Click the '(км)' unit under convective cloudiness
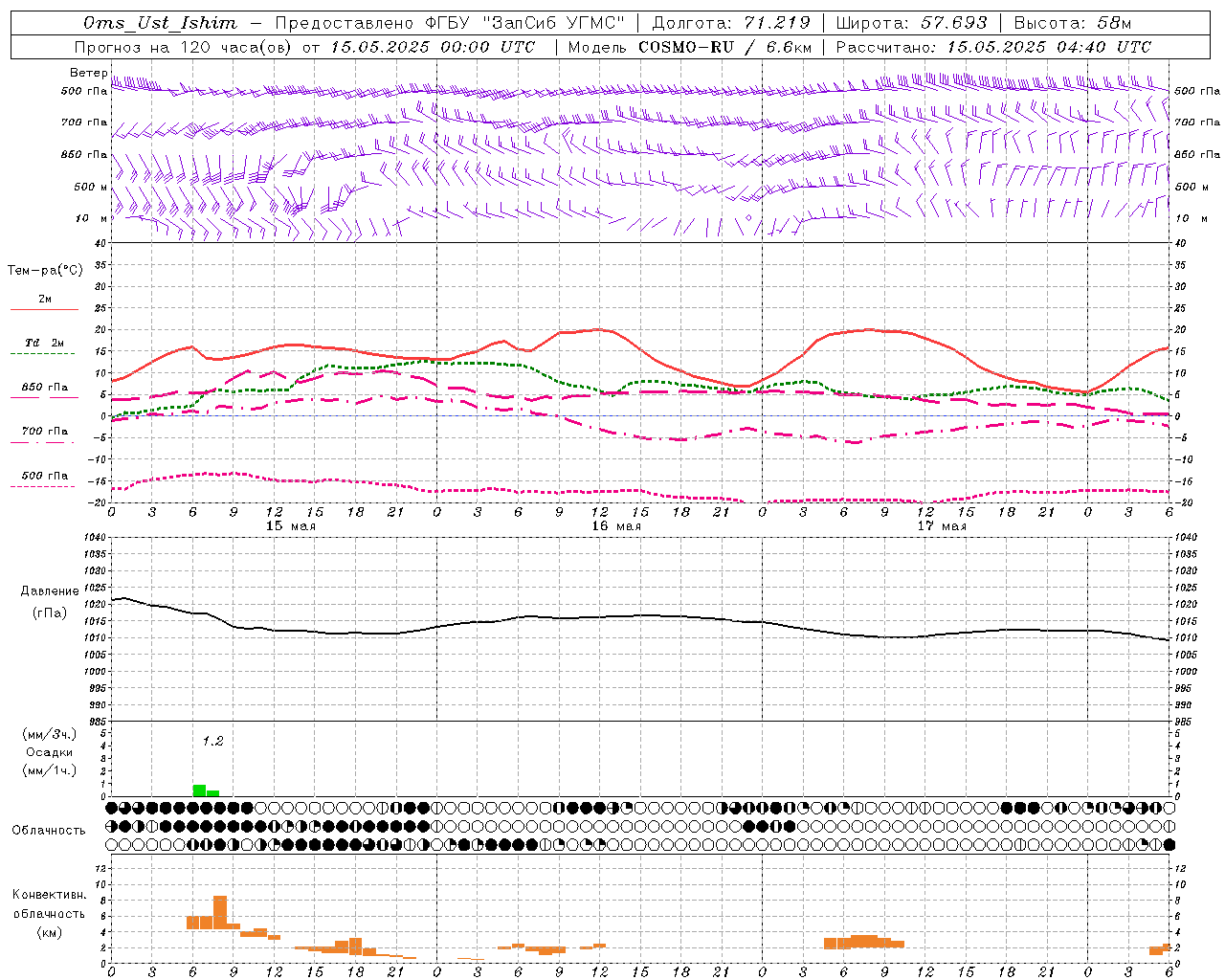 click(49, 932)
